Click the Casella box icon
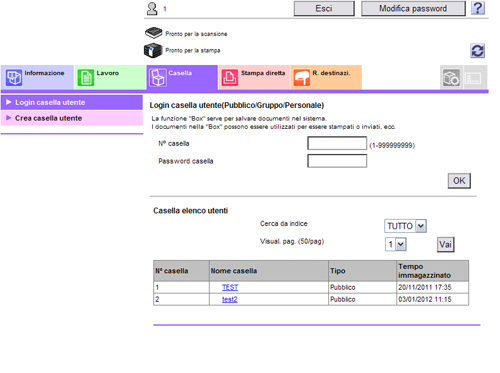500x373 pixels. 158,78
